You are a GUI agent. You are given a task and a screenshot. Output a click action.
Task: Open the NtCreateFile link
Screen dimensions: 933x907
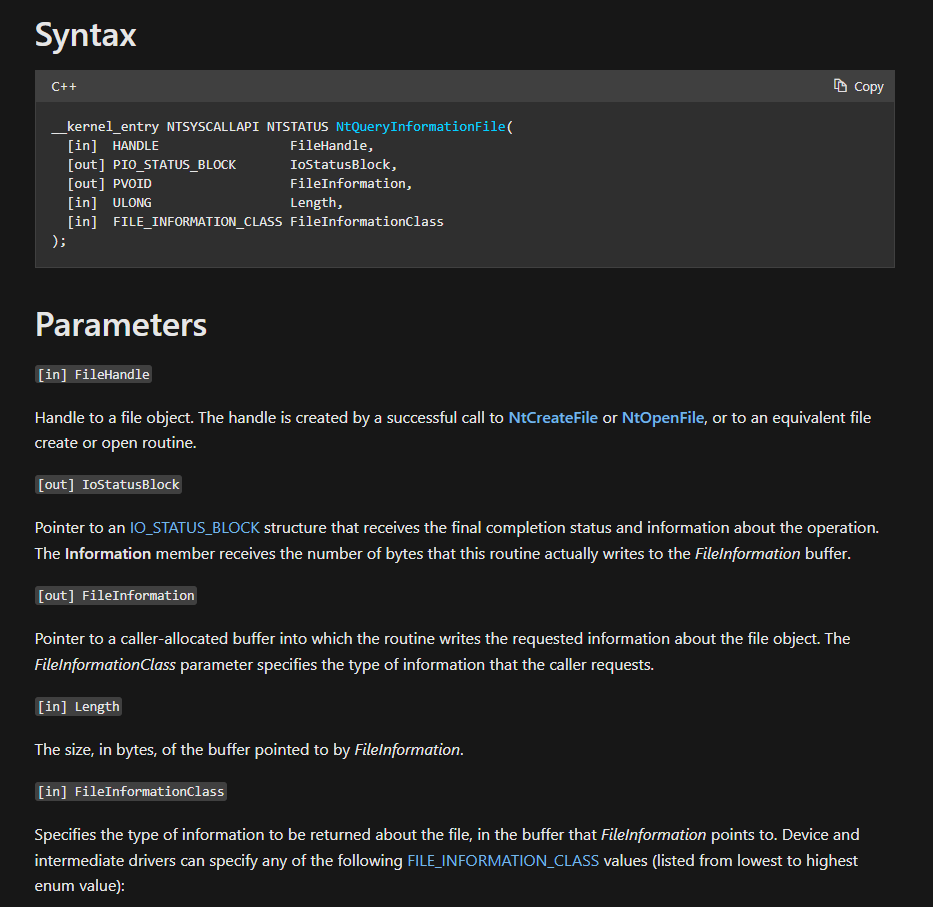point(553,418)
